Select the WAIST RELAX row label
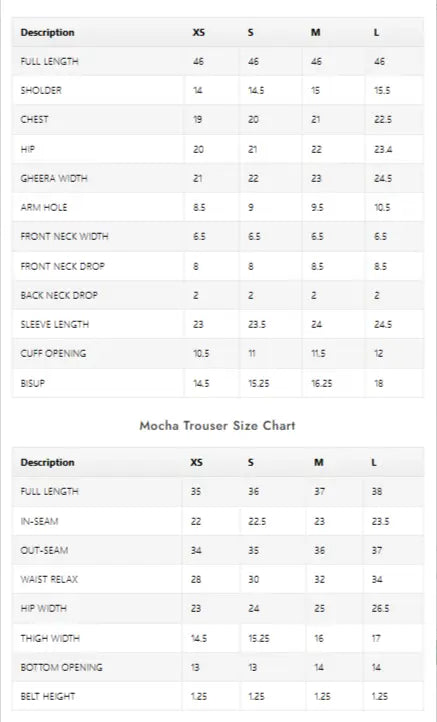Screen dimensions: 437x722 pos(49,579)
